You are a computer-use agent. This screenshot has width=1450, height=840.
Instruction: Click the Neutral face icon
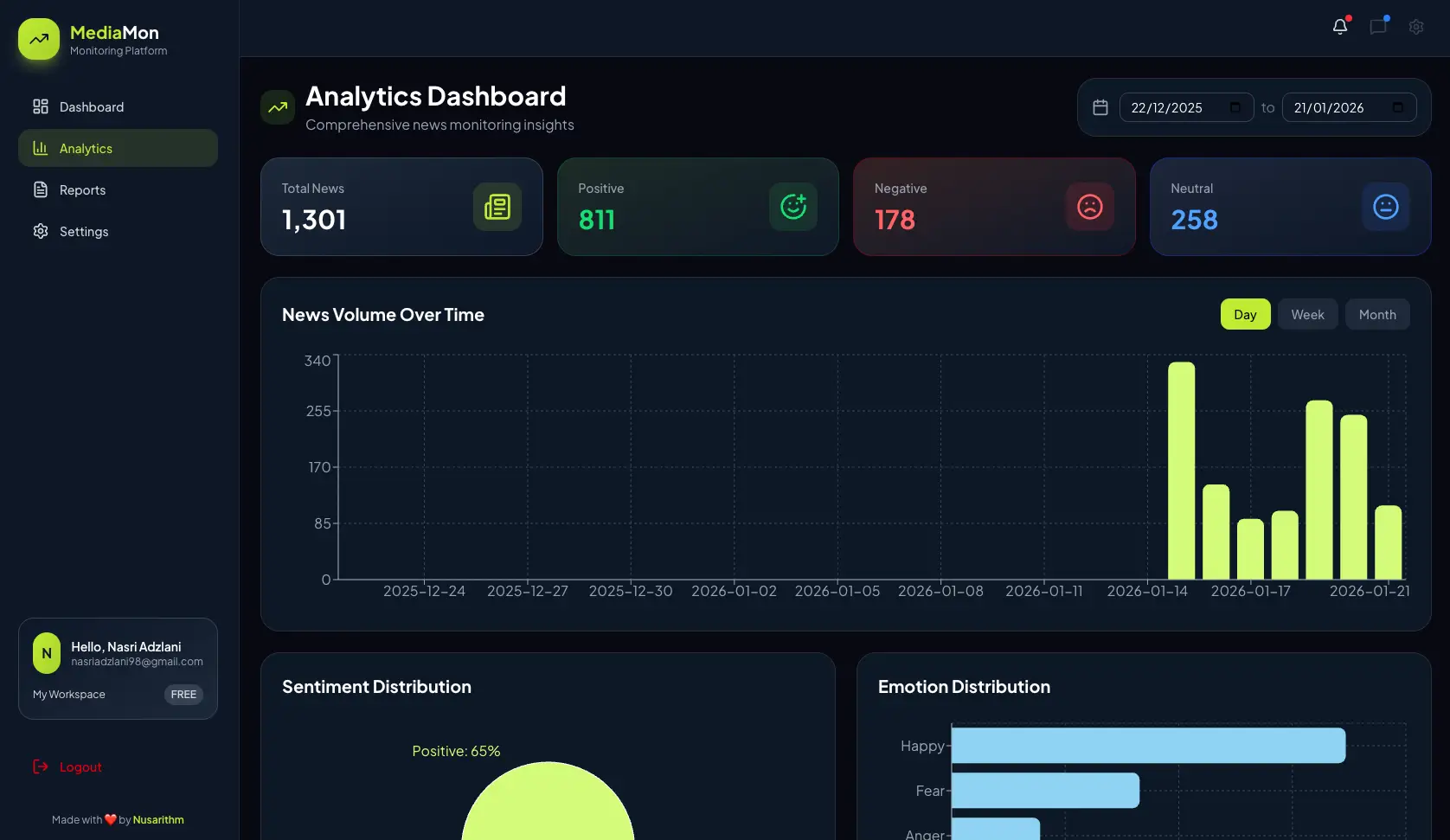tap(1385, 207)
